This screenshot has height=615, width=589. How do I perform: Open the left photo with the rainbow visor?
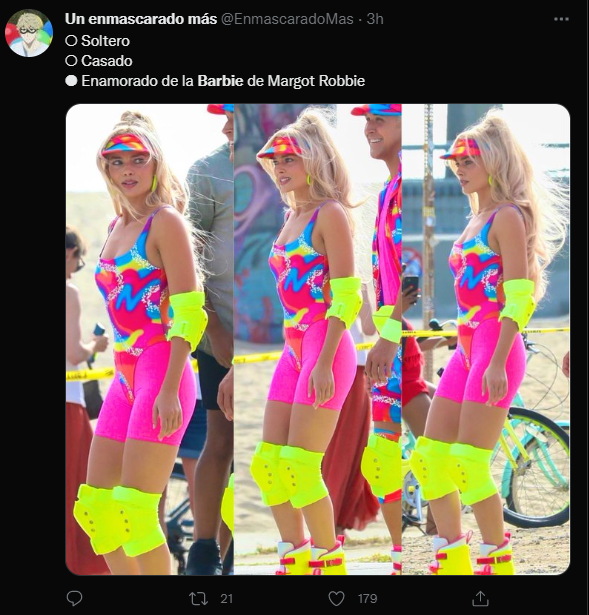click(x=149, y=339)
